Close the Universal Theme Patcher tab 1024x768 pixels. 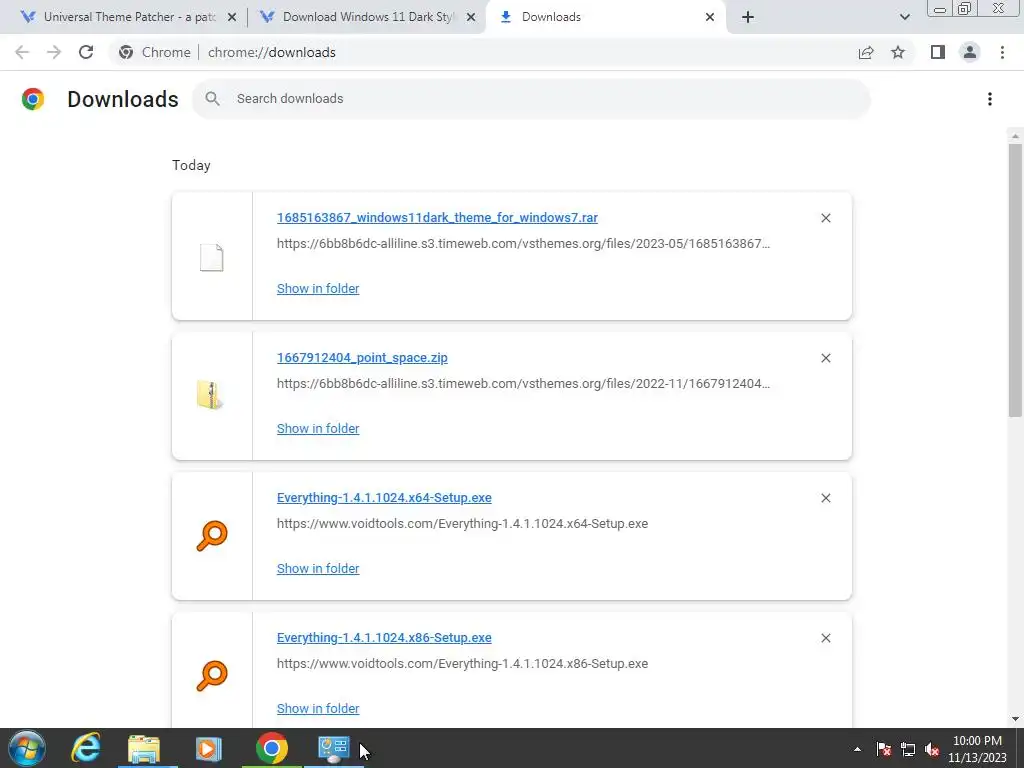pos(231,17)
